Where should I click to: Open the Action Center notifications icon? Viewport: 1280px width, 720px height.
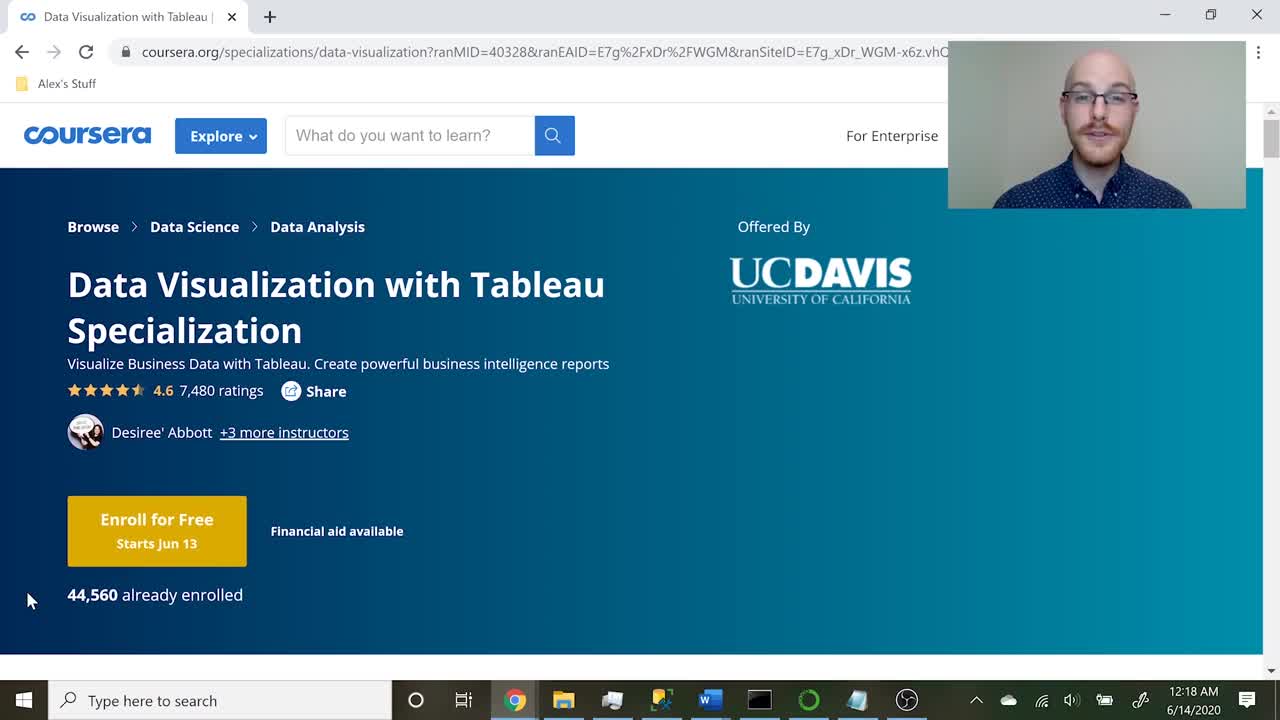click(1247, 700)
